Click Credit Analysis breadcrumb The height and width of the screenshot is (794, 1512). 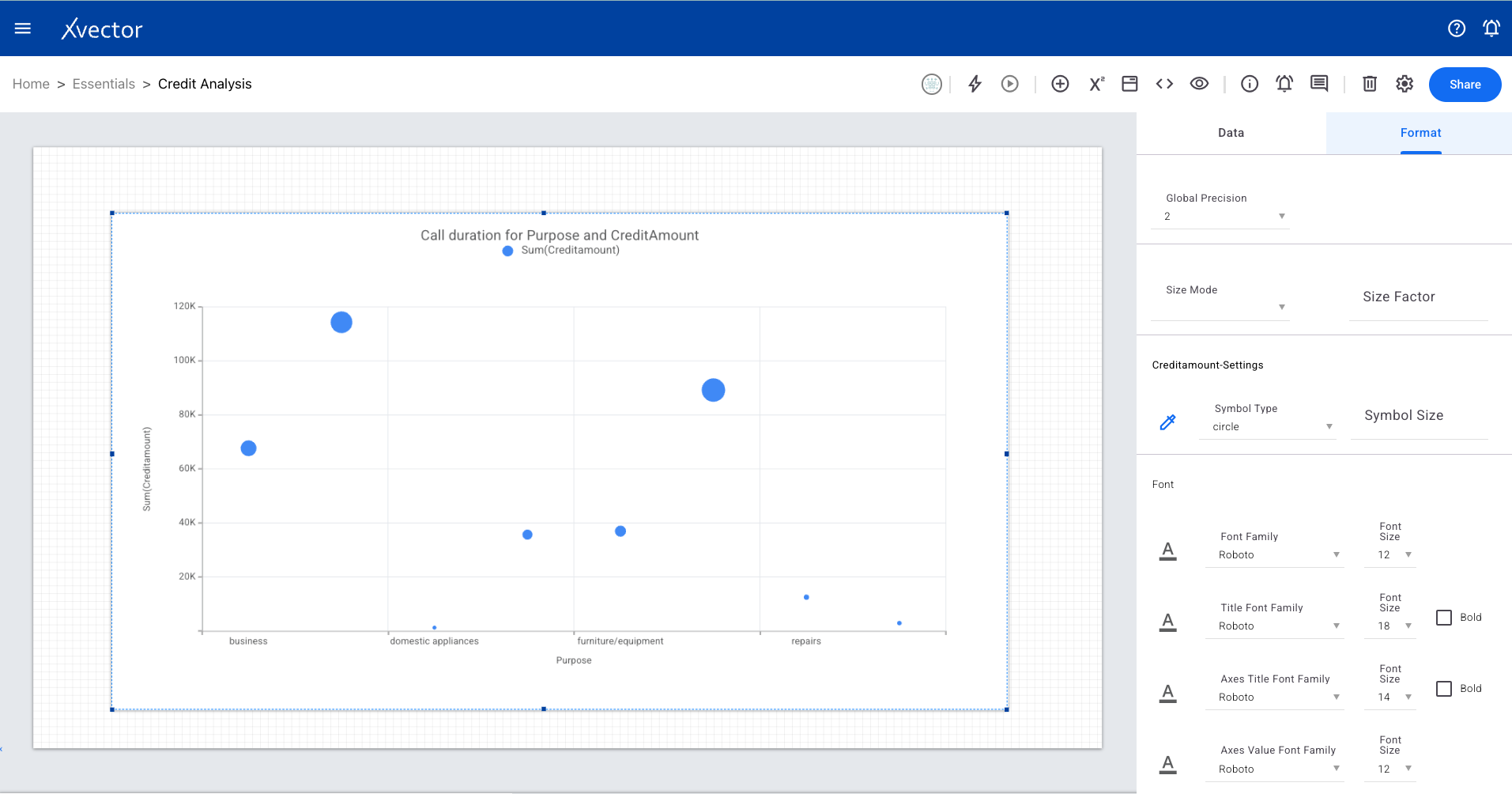pyautogui.click(x=205, y=84)
